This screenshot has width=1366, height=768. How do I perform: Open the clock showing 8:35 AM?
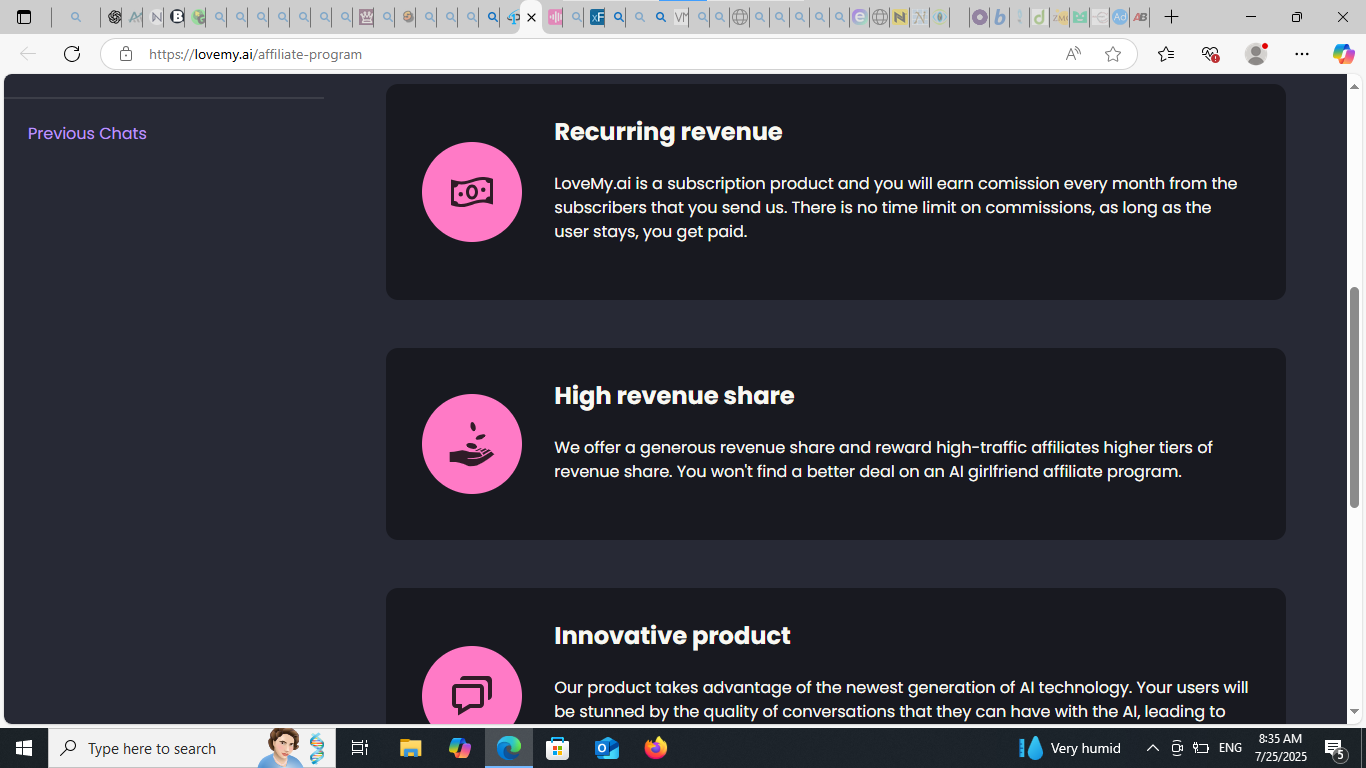coord(1280,748)
